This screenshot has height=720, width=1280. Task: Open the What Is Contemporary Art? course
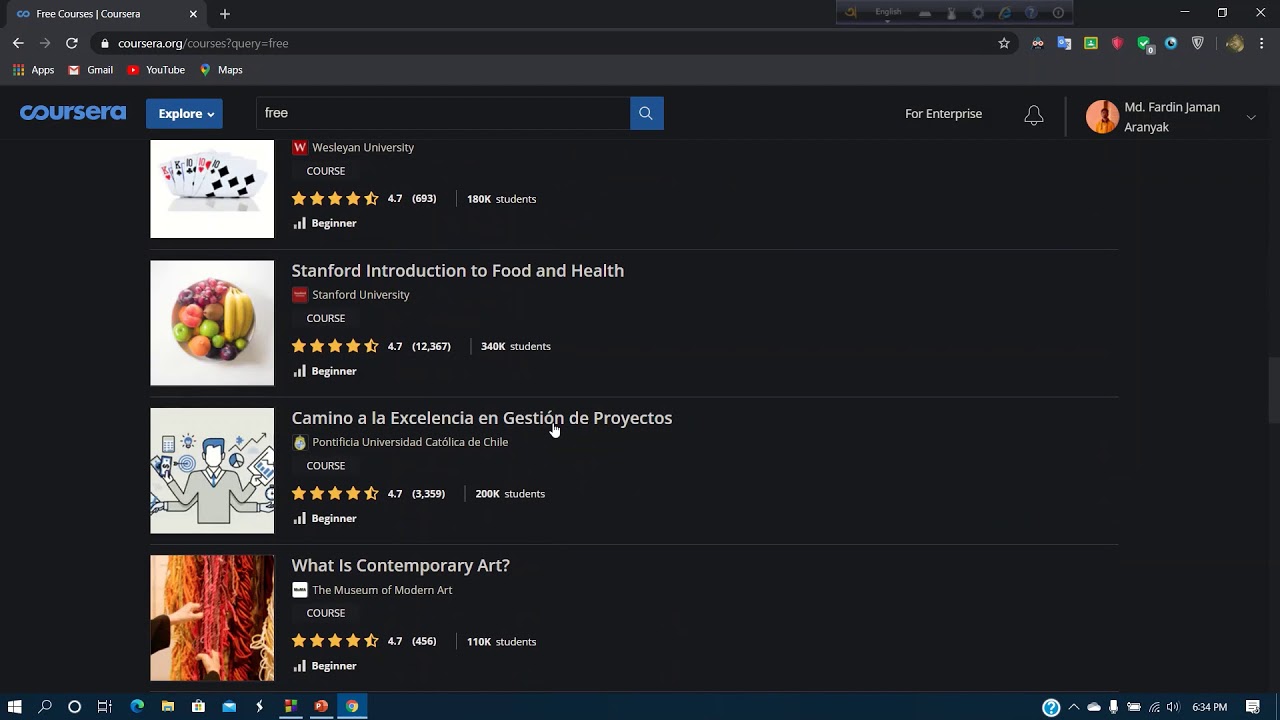[401, 565]
